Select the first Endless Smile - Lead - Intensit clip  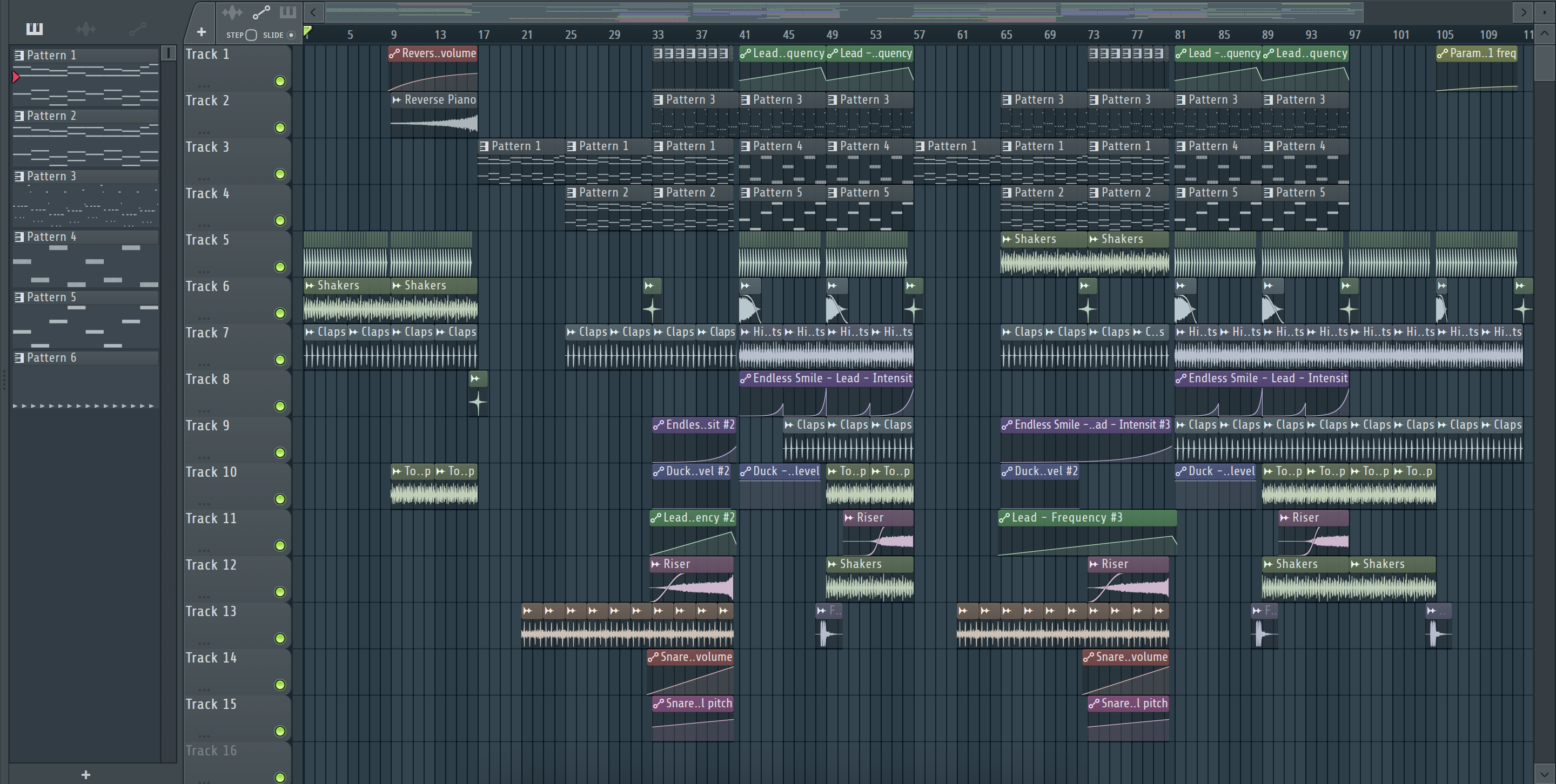(826, 394)
